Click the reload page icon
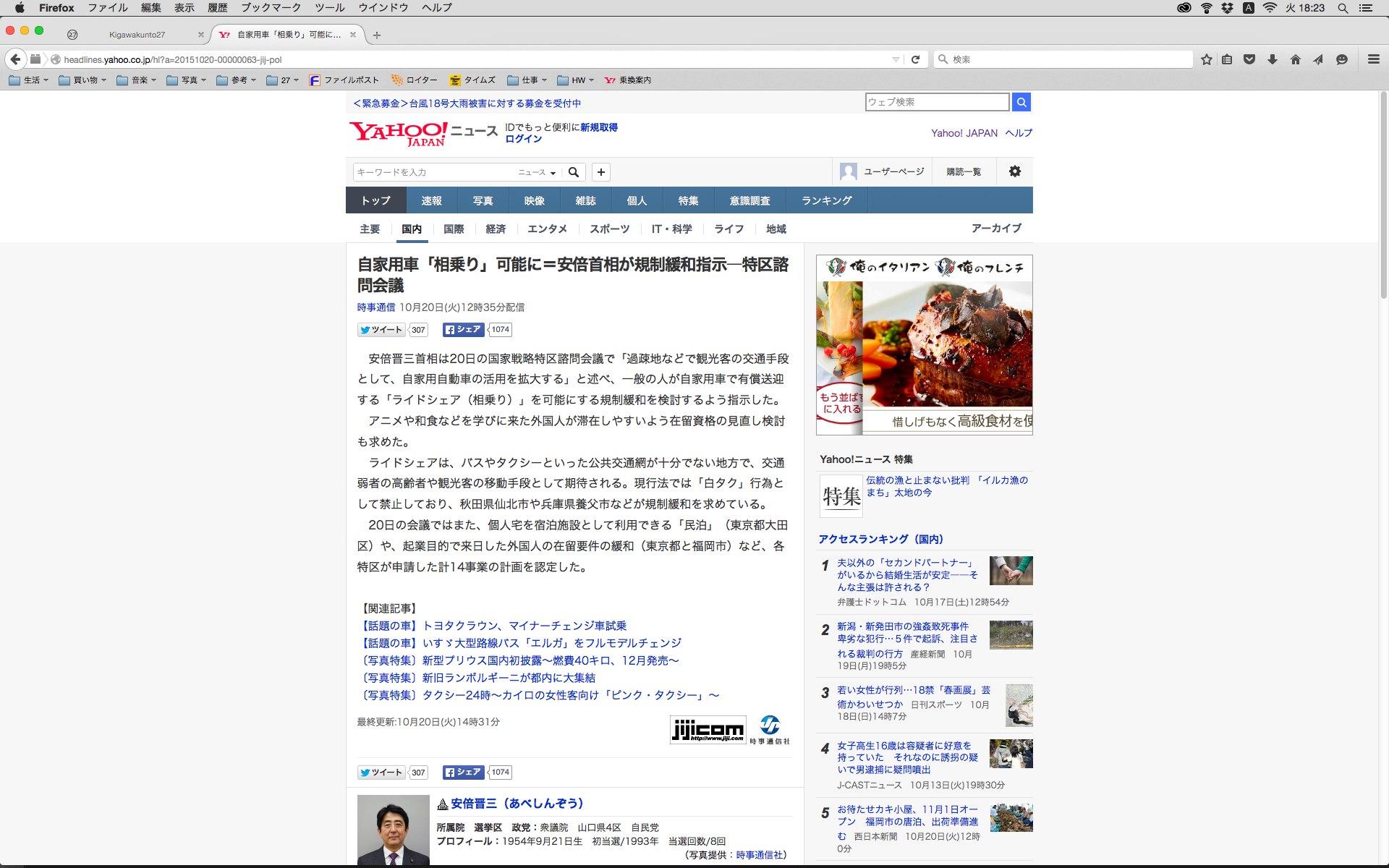 pyautogui.click(x=915, y=59)
